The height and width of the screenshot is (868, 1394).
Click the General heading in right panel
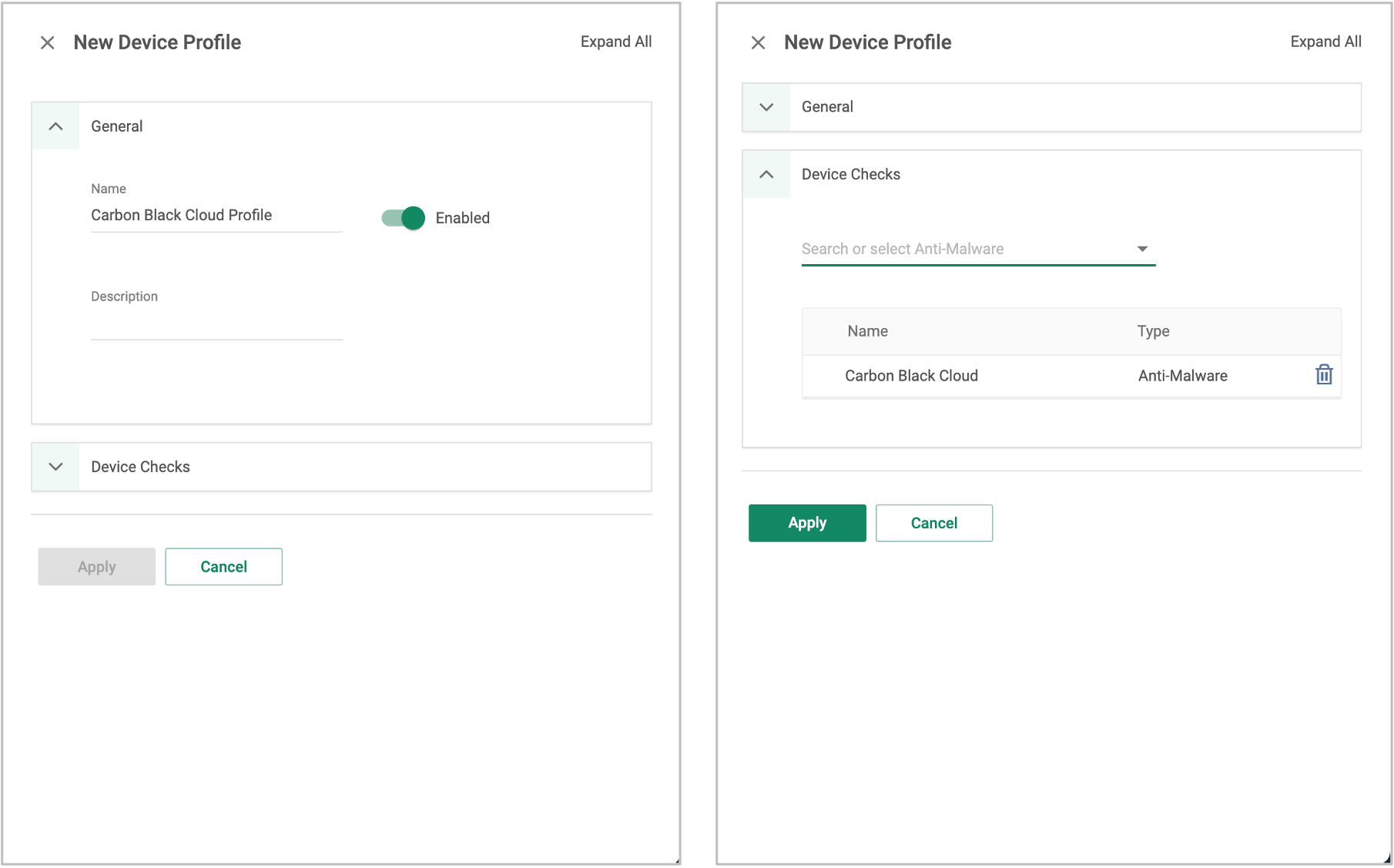click(x=827, y=107)
